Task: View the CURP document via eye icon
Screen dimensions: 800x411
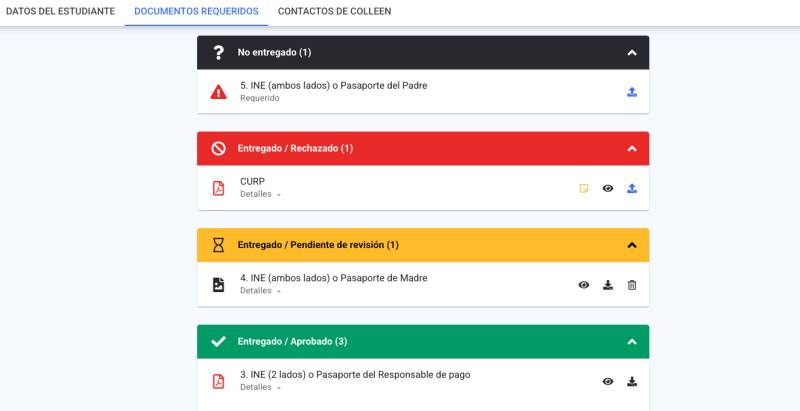Action: point(608,188)
